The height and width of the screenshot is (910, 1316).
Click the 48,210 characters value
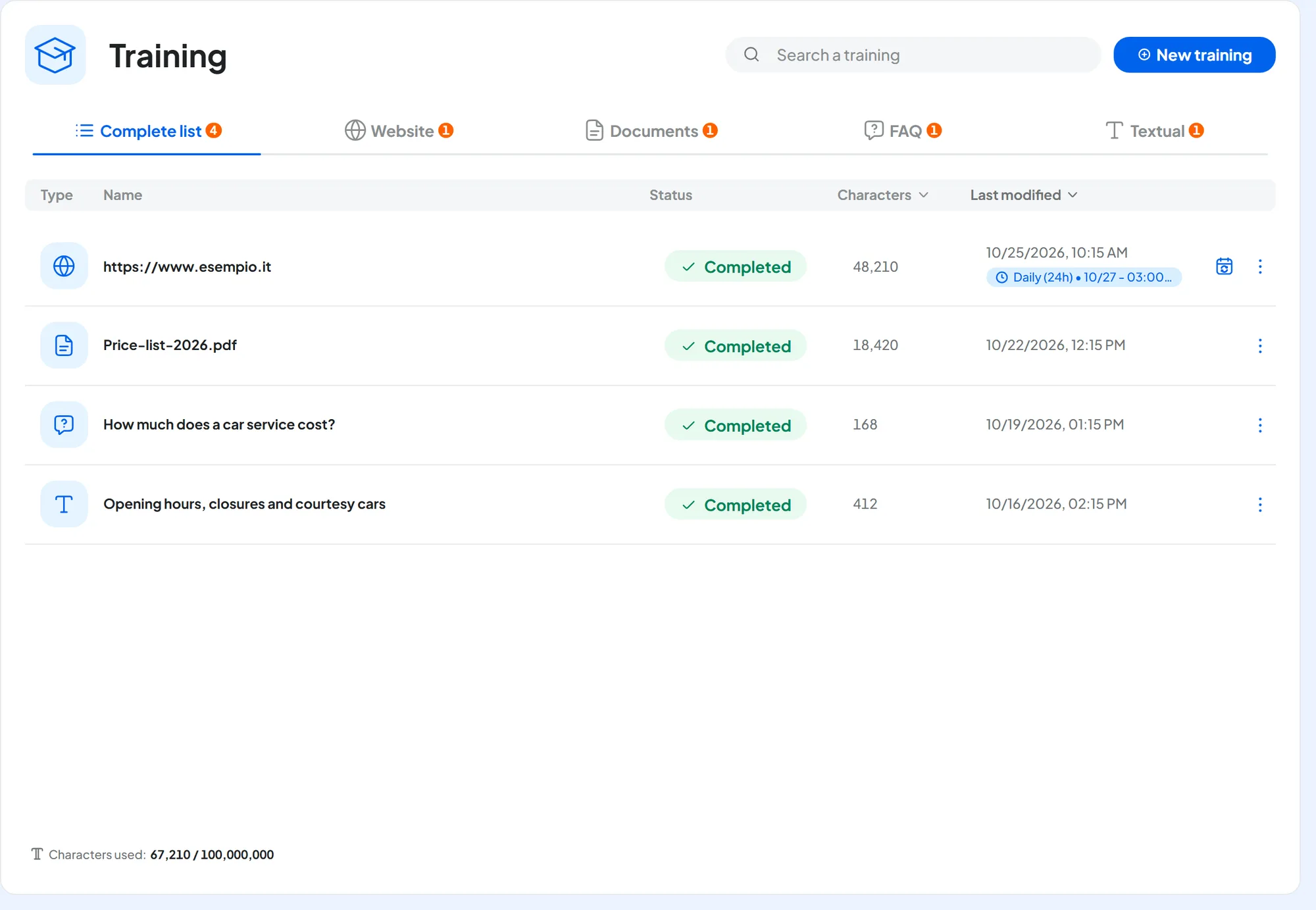pos(875,266)
